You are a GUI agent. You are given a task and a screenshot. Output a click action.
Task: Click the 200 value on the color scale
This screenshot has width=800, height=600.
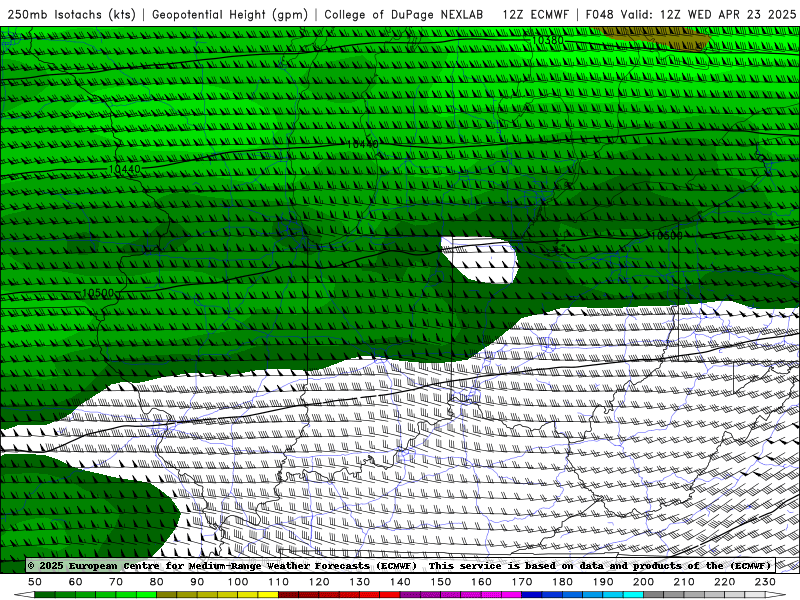tap(643, 582)
